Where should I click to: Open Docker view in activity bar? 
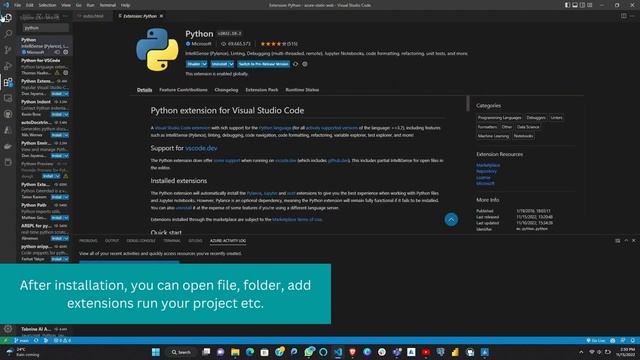[x=8, y=146]
